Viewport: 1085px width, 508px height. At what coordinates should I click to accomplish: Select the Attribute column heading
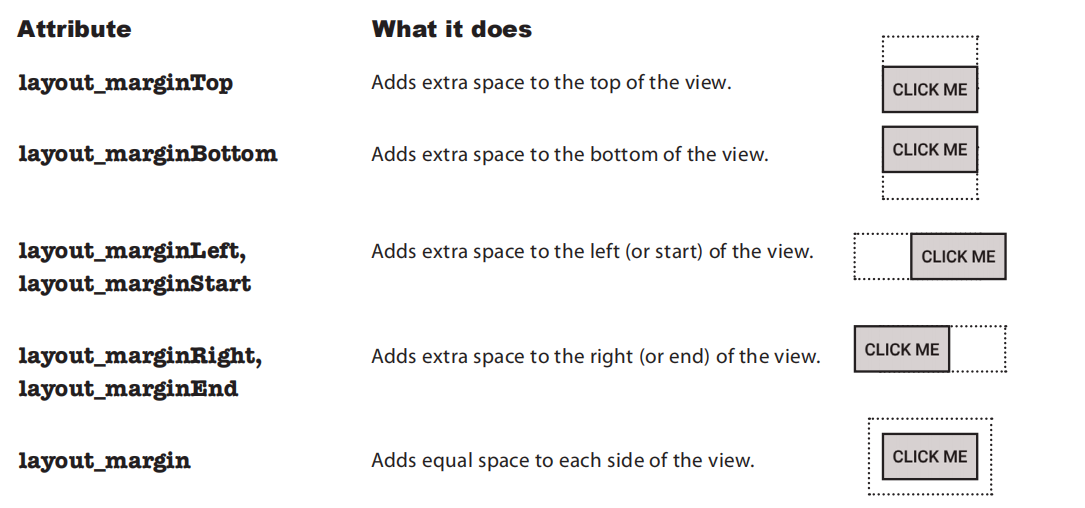pyautogui.click(x=74, y=29)
